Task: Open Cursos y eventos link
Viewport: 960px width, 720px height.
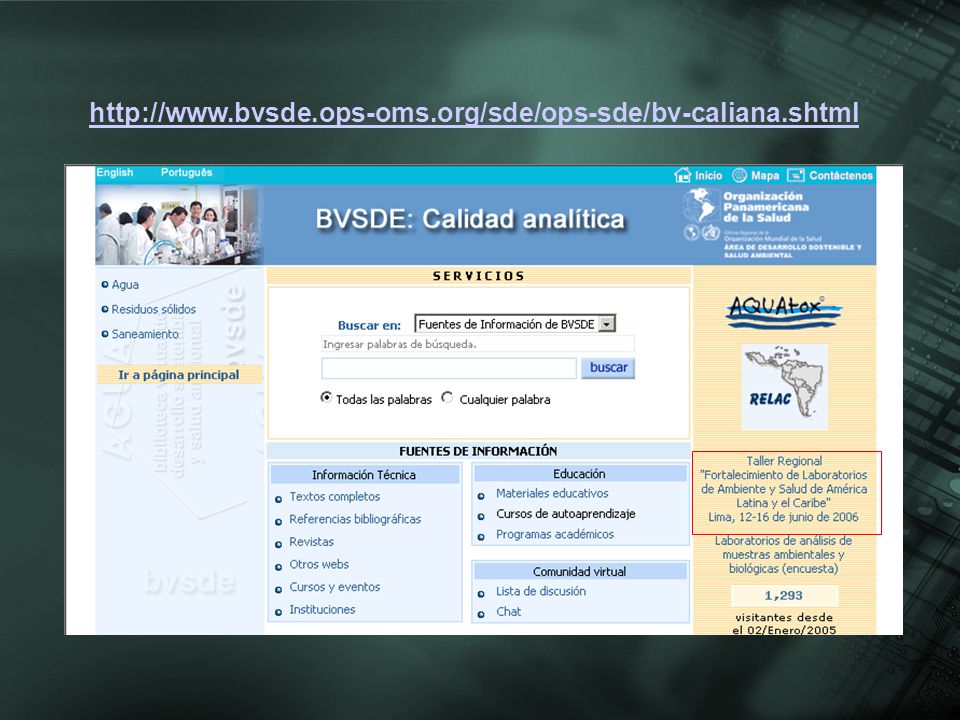Action: pos(335,587)
